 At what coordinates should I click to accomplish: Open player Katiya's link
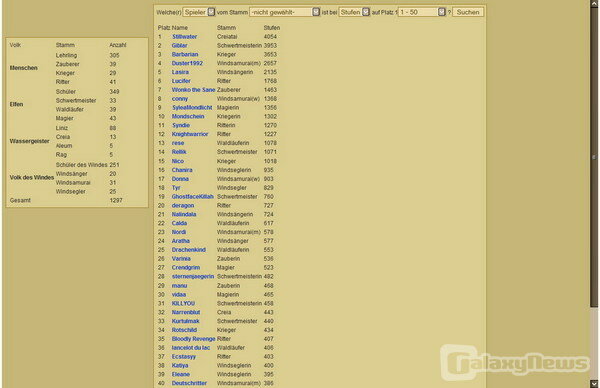pos(180,365)
